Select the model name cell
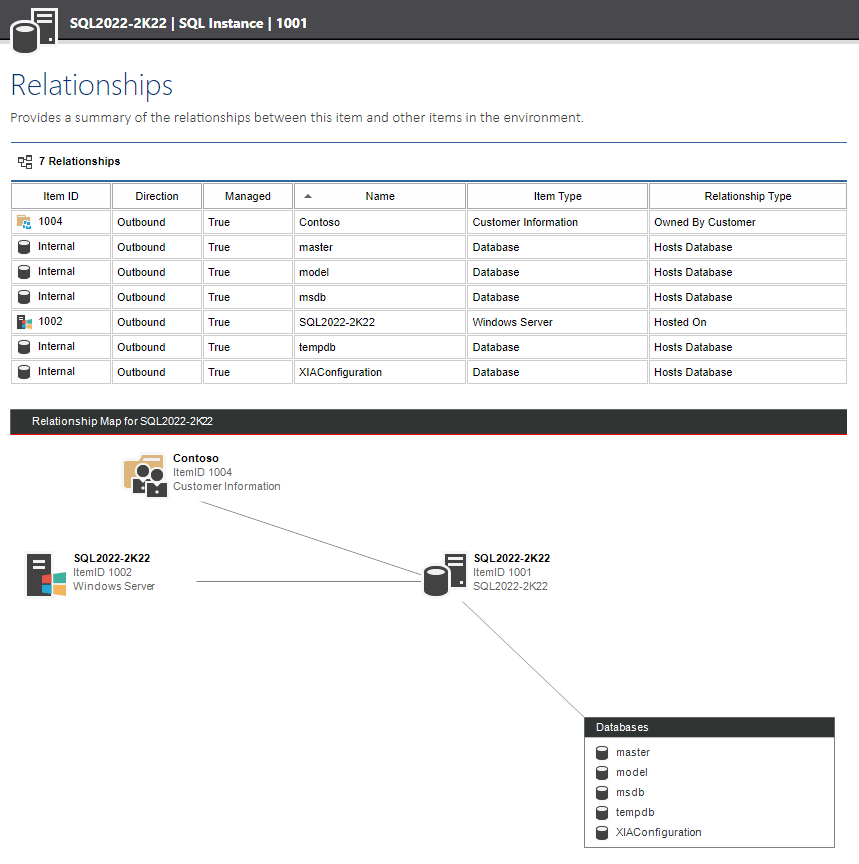Image resolution: width=859 pixels, height=864 pixels. pos(380,272)
